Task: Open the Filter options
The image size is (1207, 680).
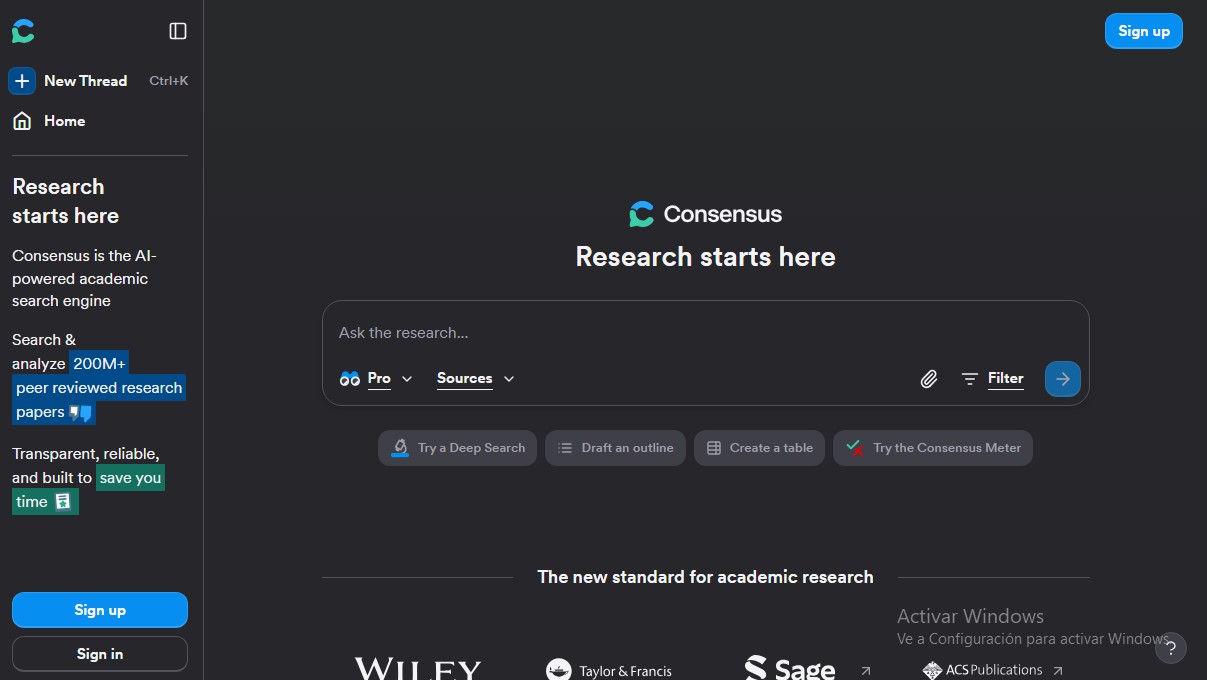Action: (x=993, y=378)
